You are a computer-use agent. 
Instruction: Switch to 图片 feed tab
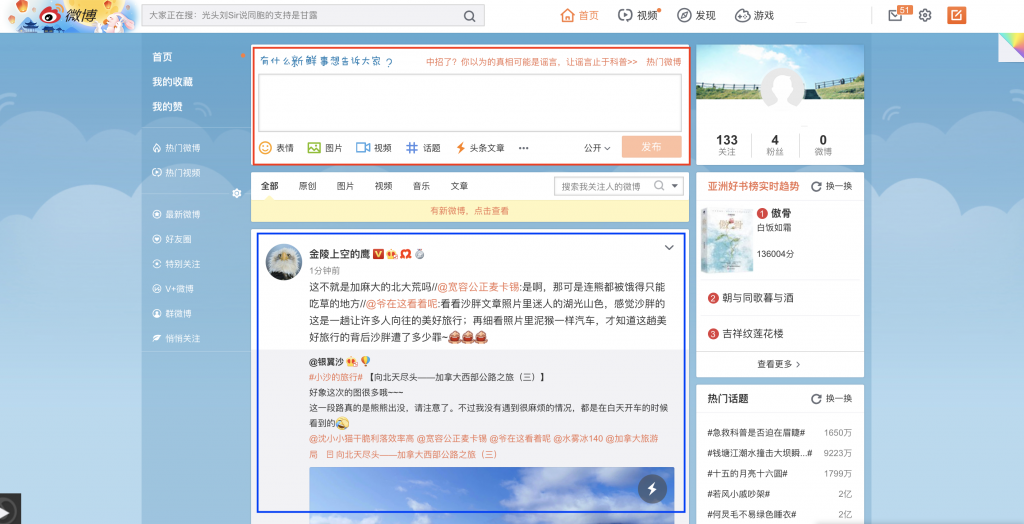point(345,186)
